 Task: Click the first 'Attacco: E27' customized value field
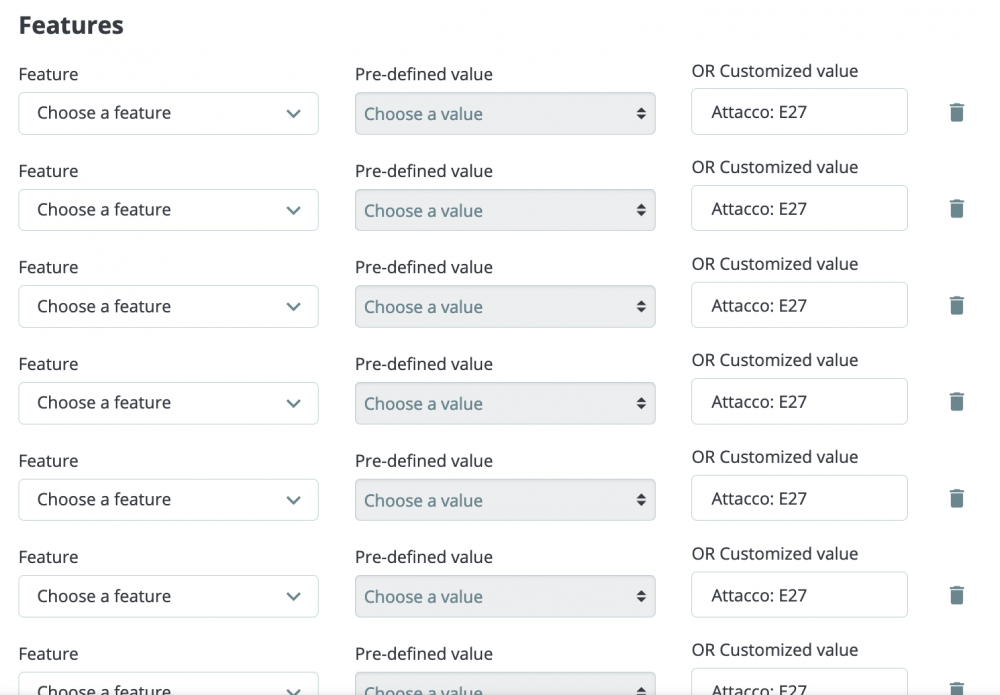[x=799, y=112]
